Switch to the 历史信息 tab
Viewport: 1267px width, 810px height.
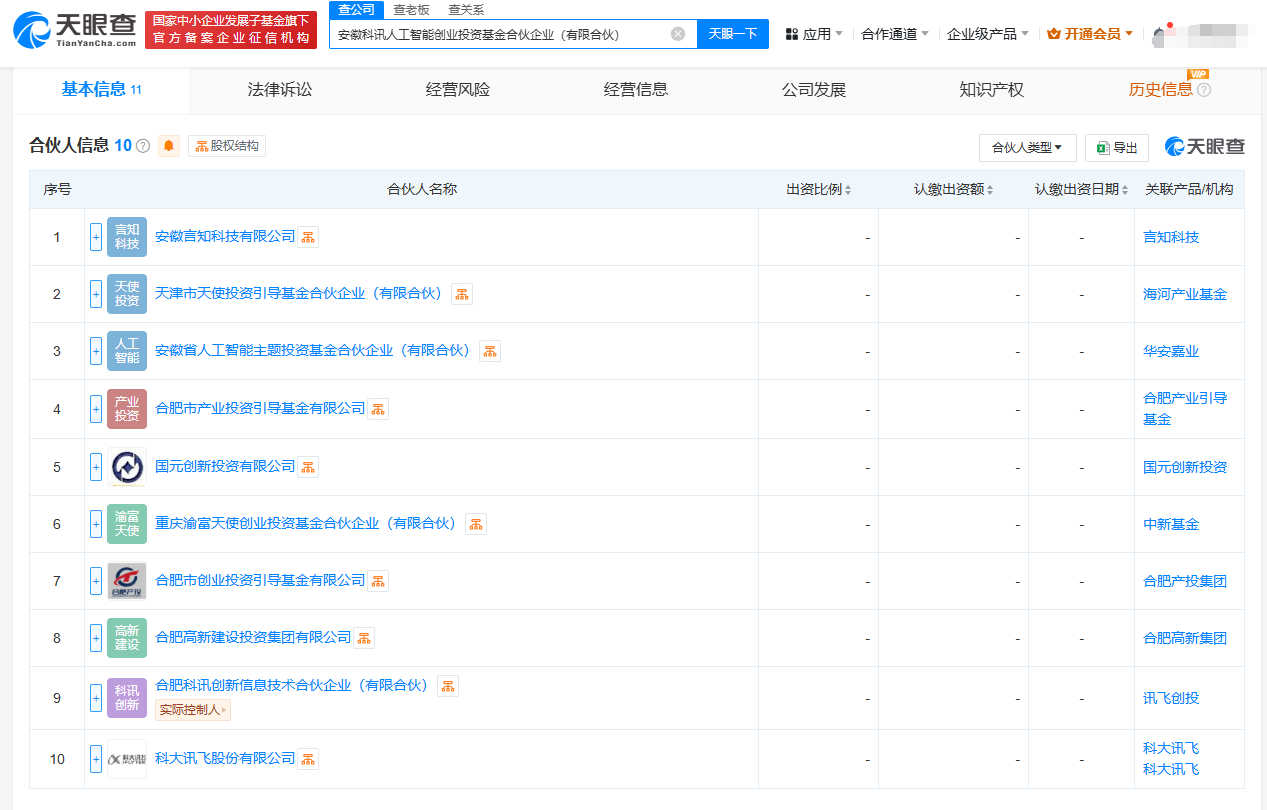(1160, 90)
